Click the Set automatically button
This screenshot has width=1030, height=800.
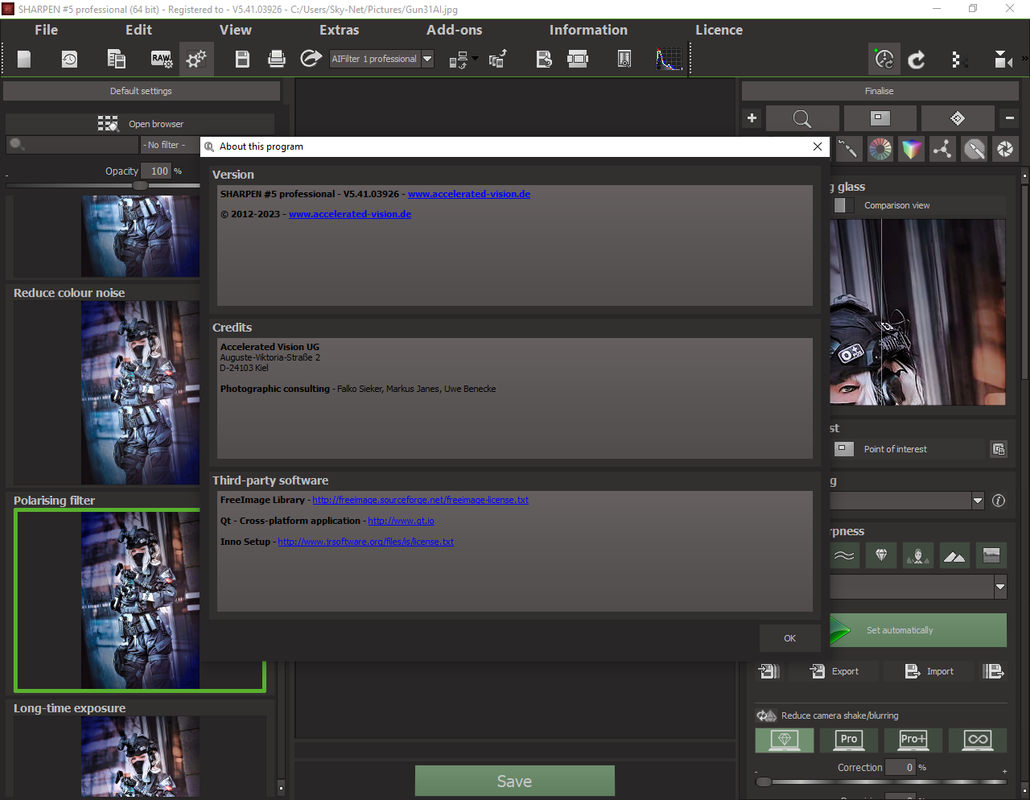[918, 630]
